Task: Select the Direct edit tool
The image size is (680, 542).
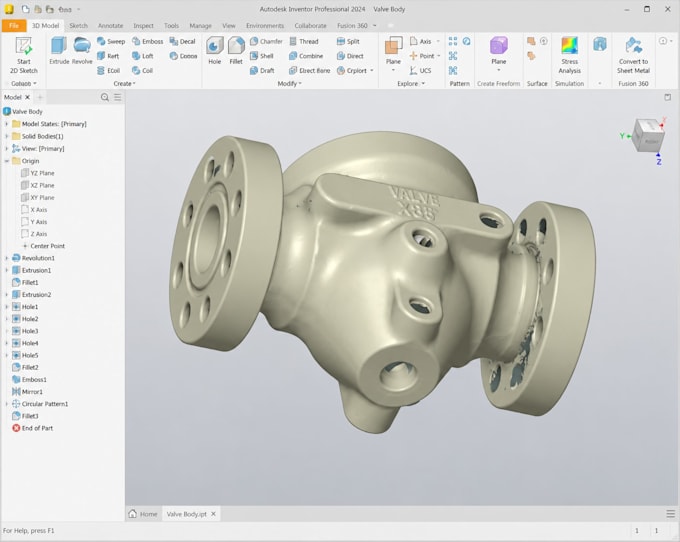Action: pyautogui.click(x=350, y=56)
